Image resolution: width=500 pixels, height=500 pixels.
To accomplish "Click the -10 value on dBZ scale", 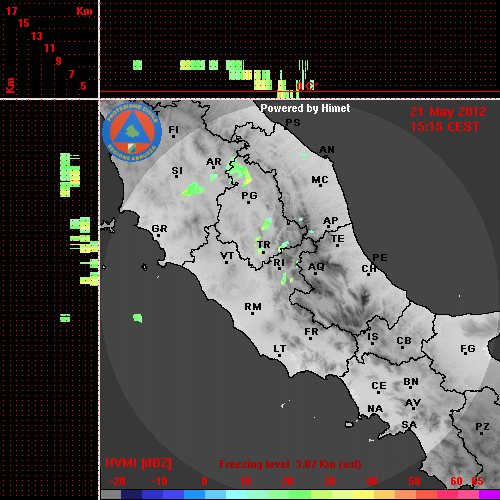I will click(x=159, y=481).
